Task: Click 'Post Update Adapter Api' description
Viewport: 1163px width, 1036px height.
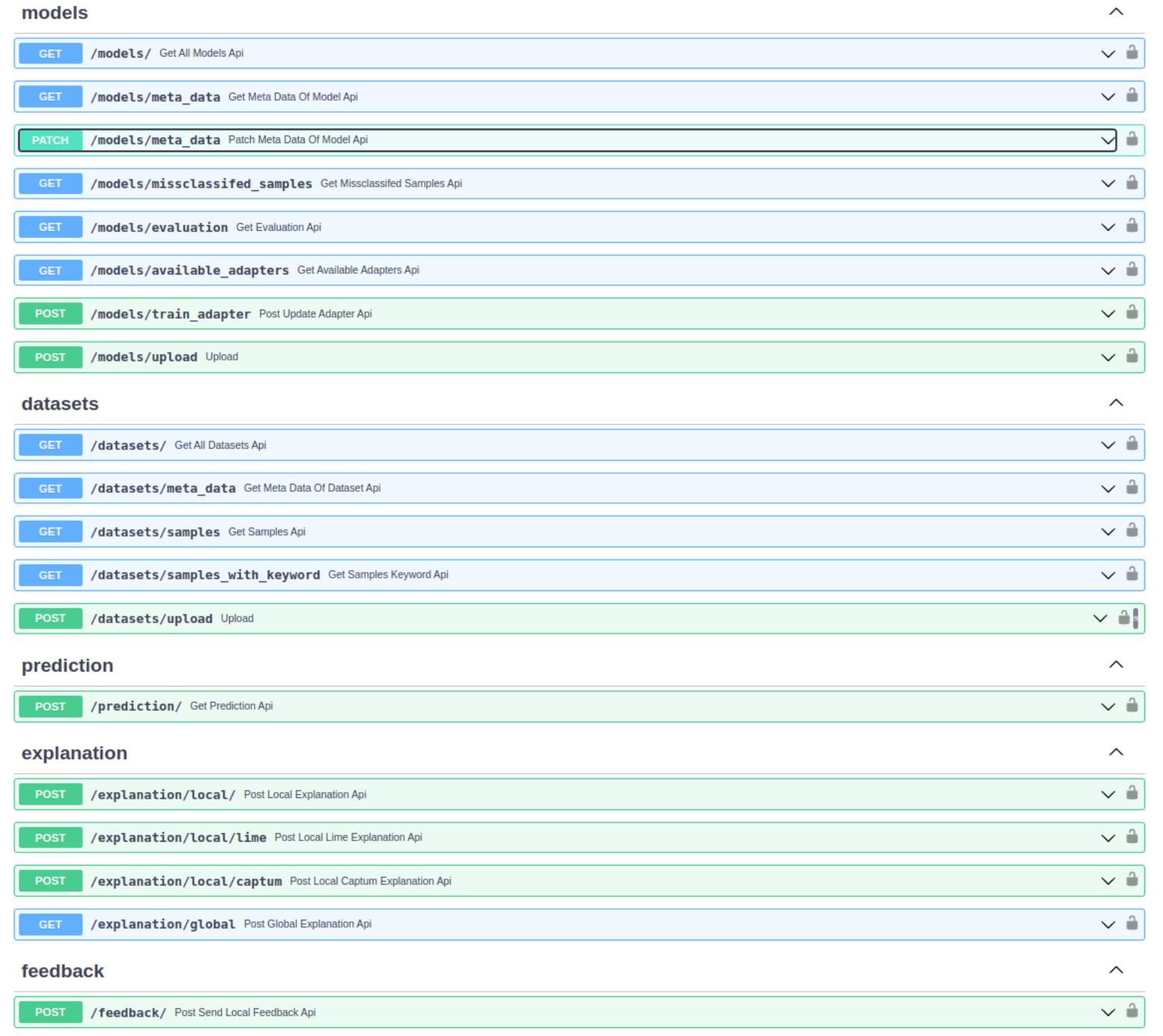Action: [316, 314]
